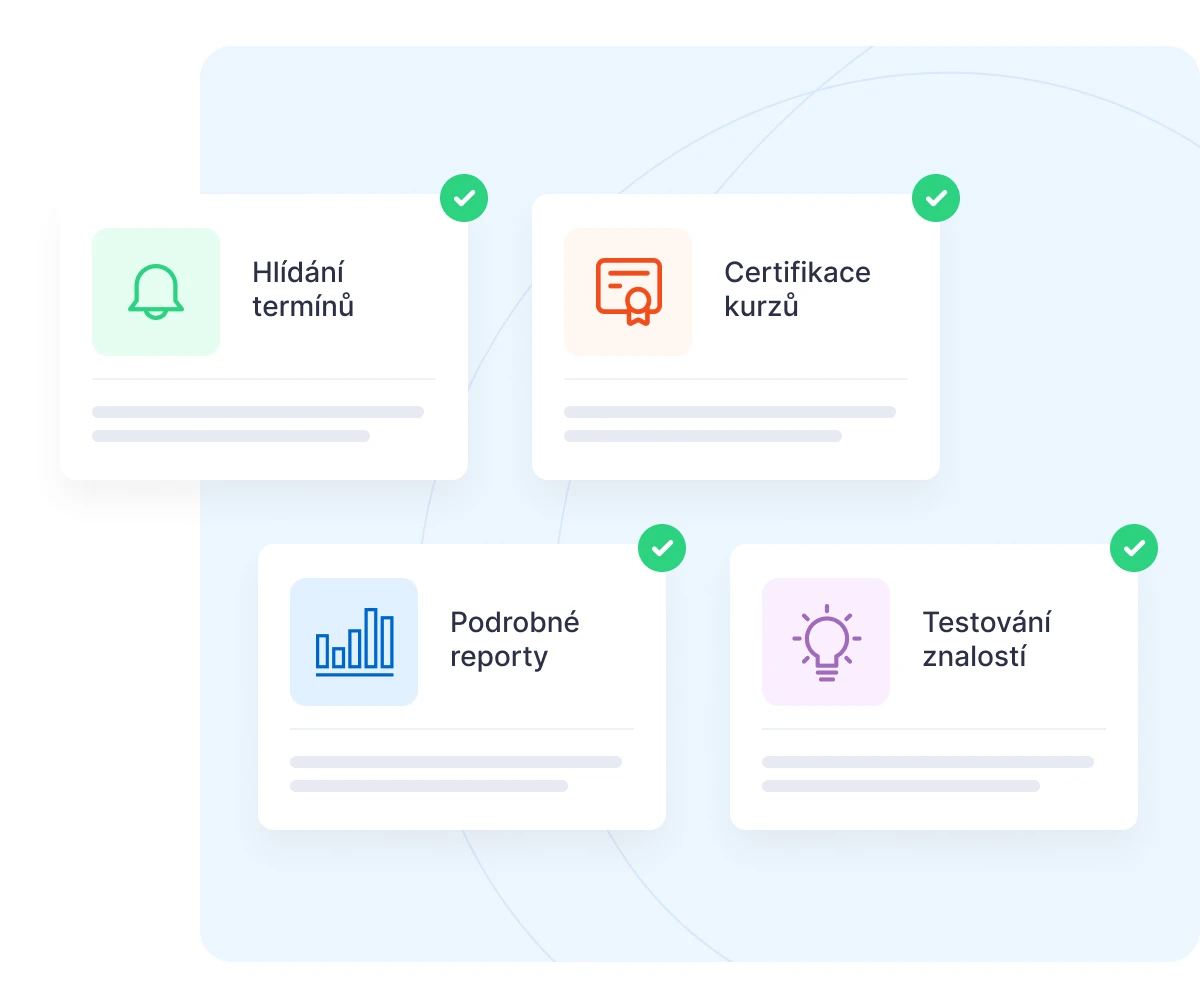The height and width of the screenshot is (1000, 1200).
Task: Click longer placeholder line in Podrobné reporty card
Action: (x=456, y=762)
